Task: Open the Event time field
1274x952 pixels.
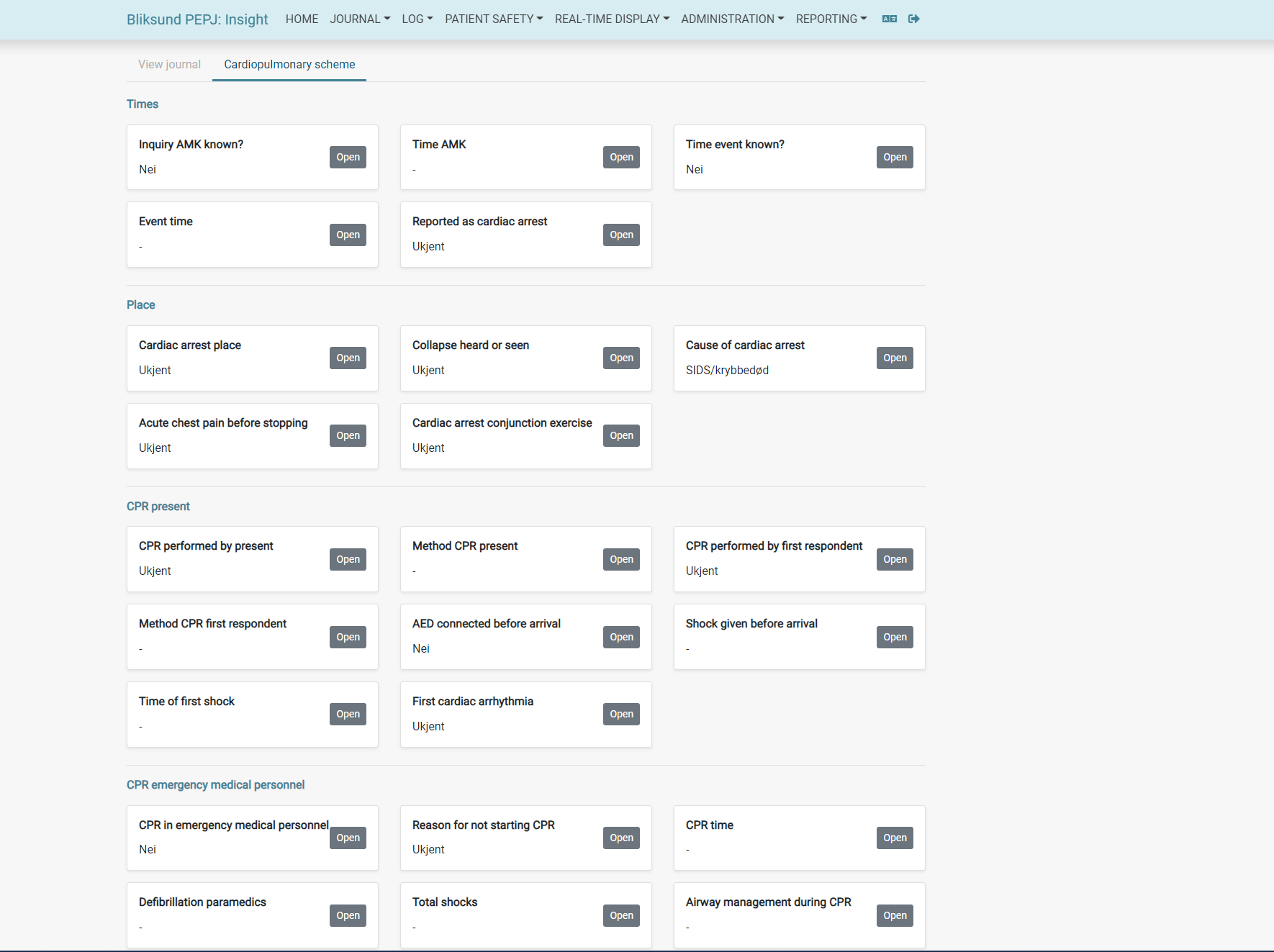Action: pos(348,235)
